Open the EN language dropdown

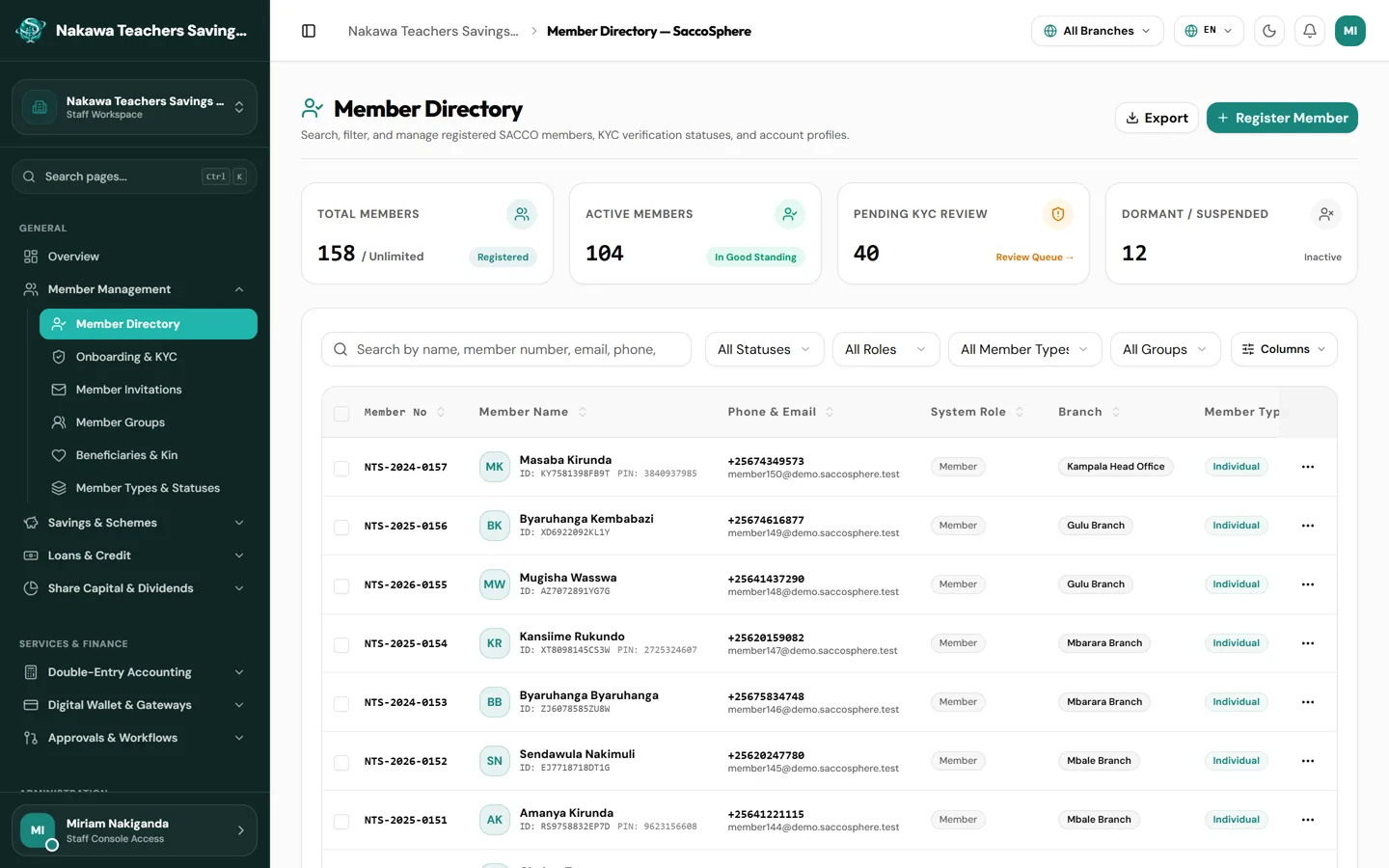[1209, 31]
